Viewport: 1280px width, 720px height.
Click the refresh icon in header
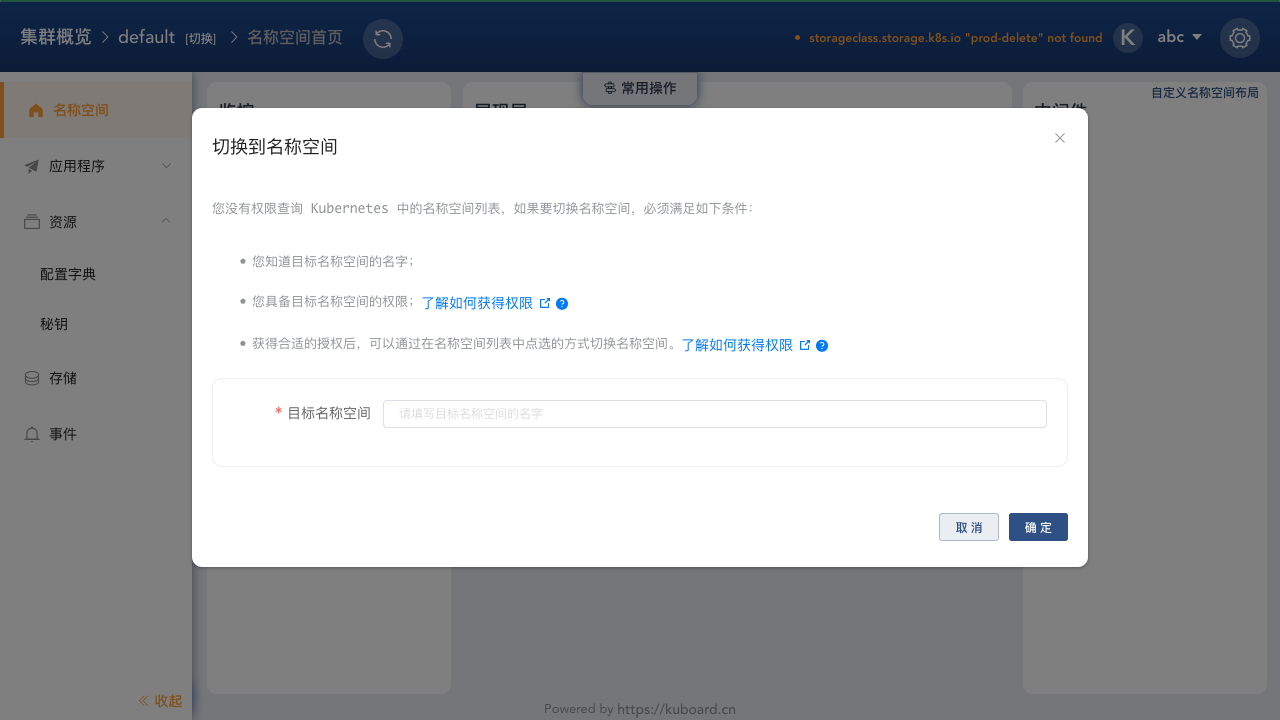pyautogui.click(x=382, y=39)
